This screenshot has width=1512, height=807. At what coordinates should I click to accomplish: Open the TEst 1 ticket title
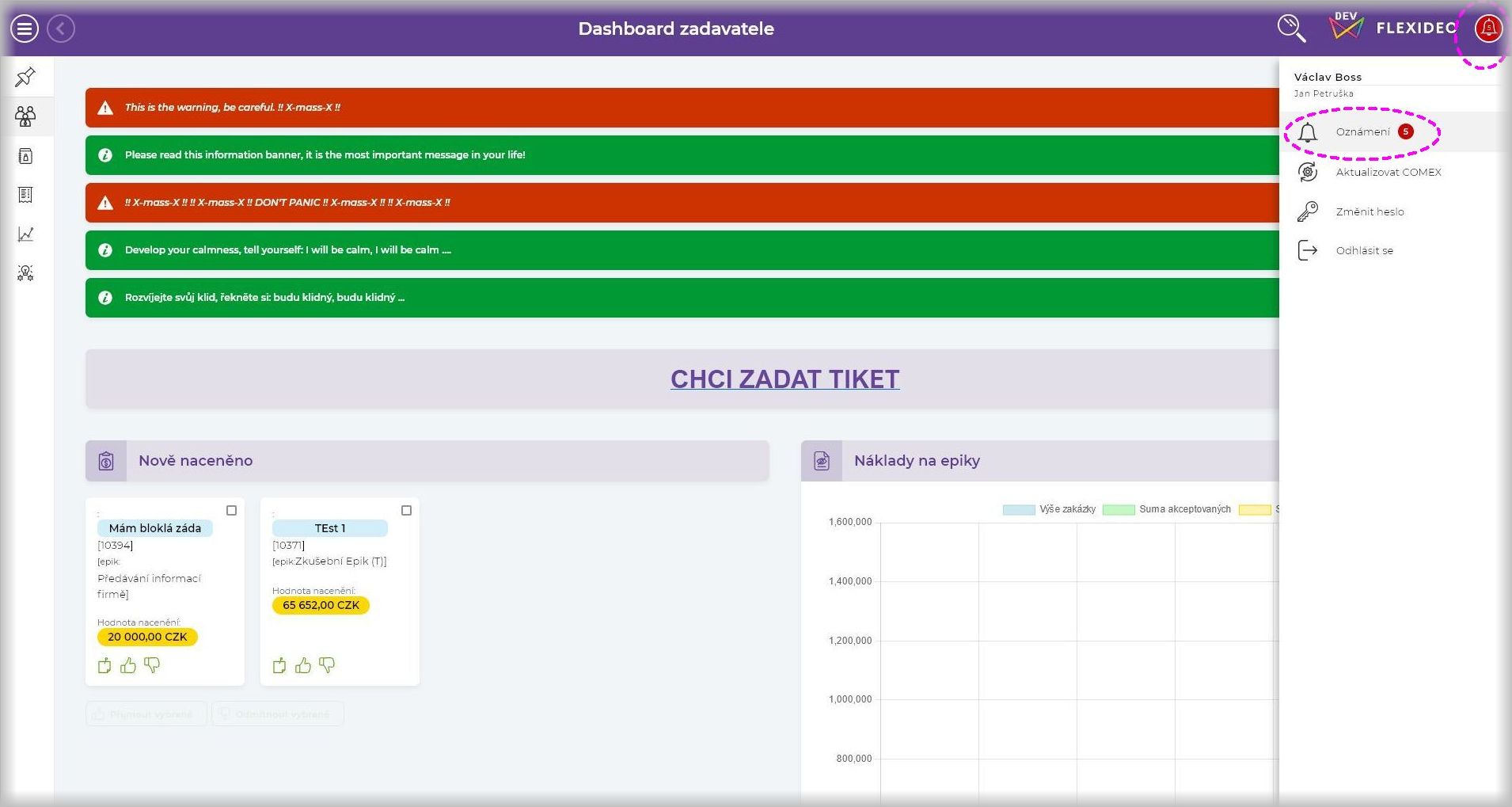(x=330, y=528)
